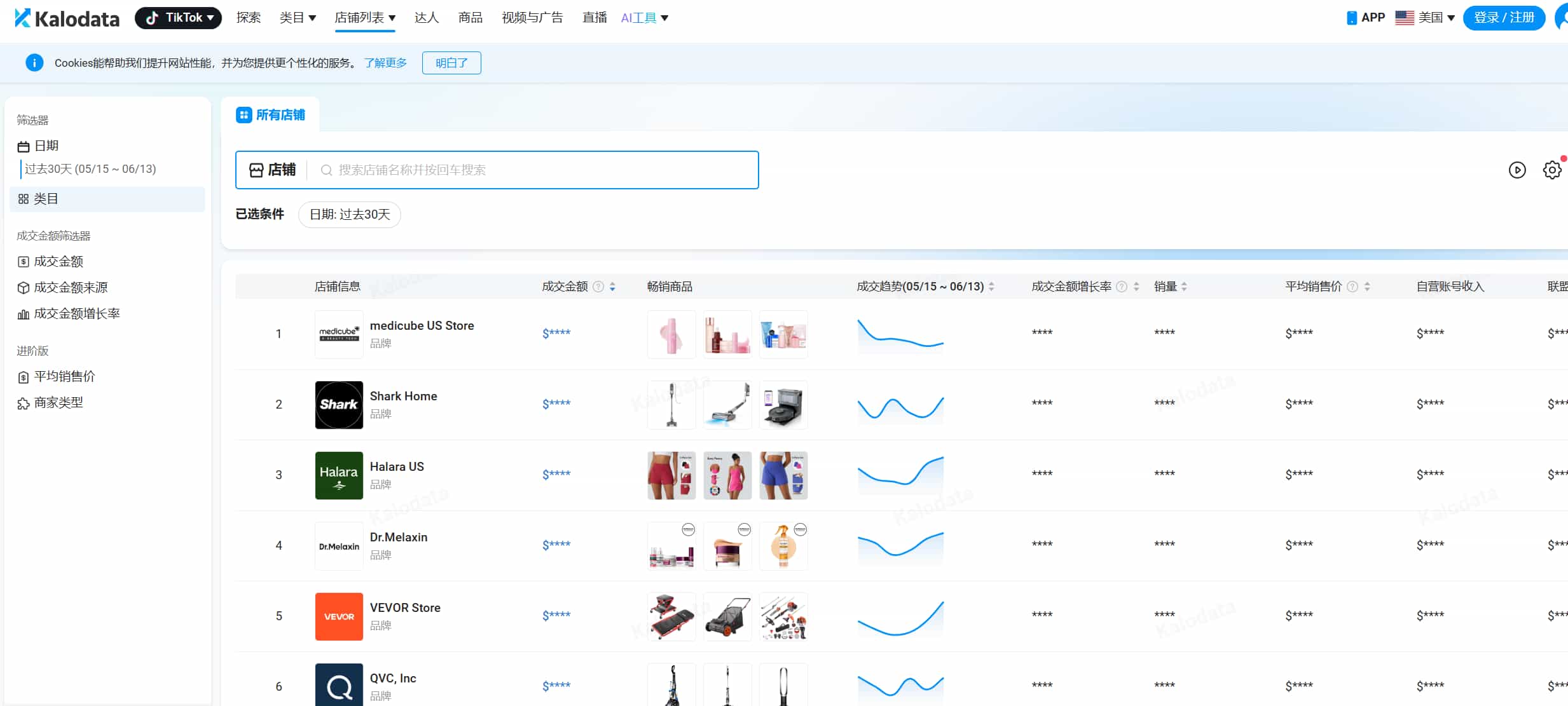Open VEVOR's lawn sweeper product thumbnail
The width and height of the screenshot is (1568, 706).
pyautogui.click(x=727, y=616)
